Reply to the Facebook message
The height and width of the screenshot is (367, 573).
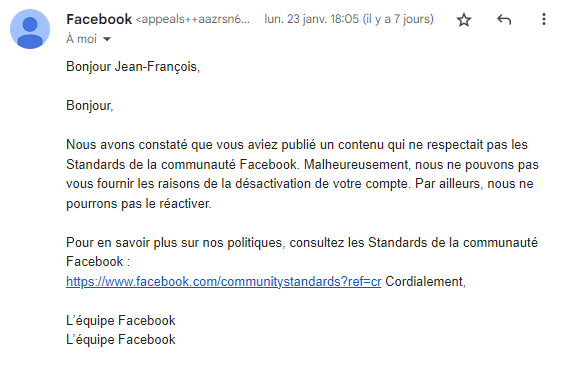pyautogui.click(x=504, y=19)
